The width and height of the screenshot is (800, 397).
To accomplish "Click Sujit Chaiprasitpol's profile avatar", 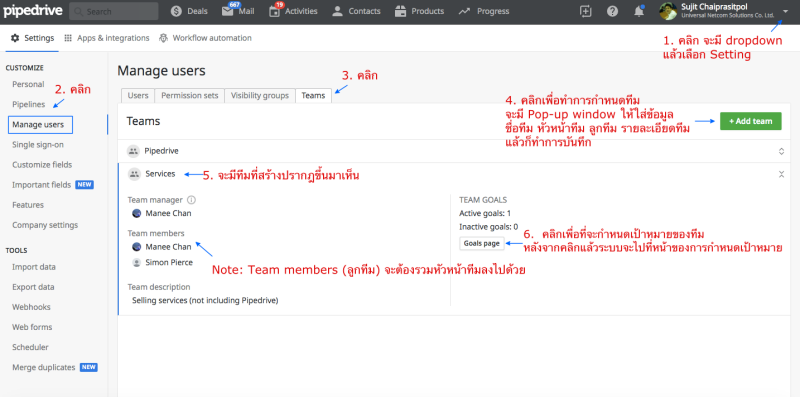I will point(668,11).
